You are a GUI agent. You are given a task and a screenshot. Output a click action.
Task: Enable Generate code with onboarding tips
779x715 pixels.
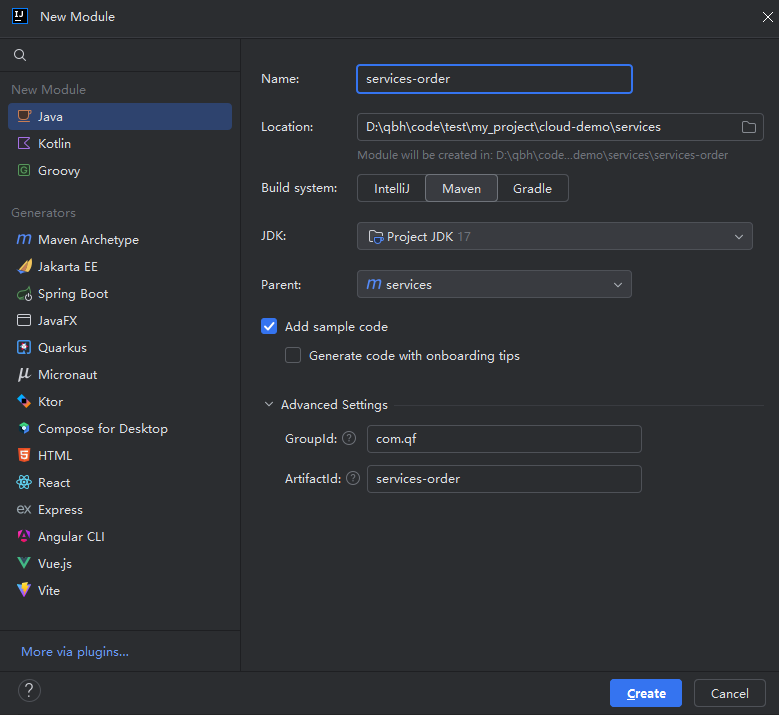coord(293,355)
